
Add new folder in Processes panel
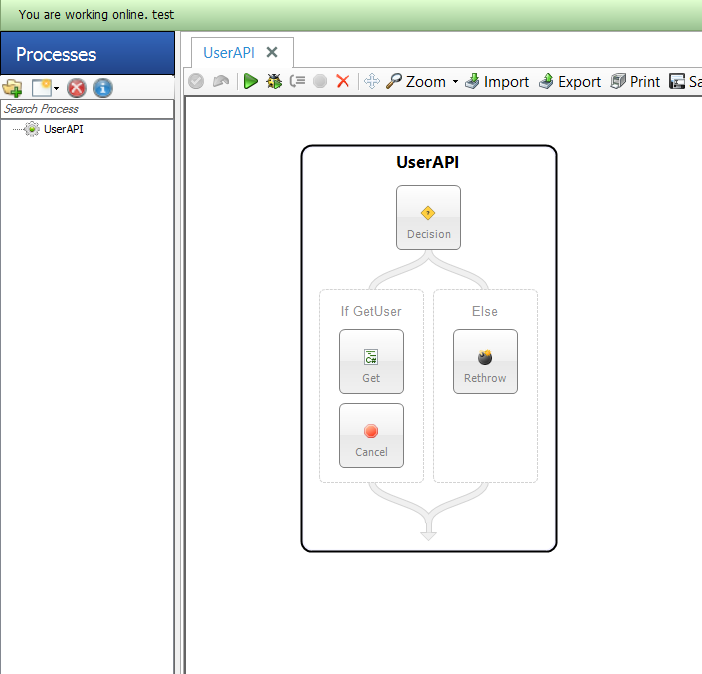13,88
